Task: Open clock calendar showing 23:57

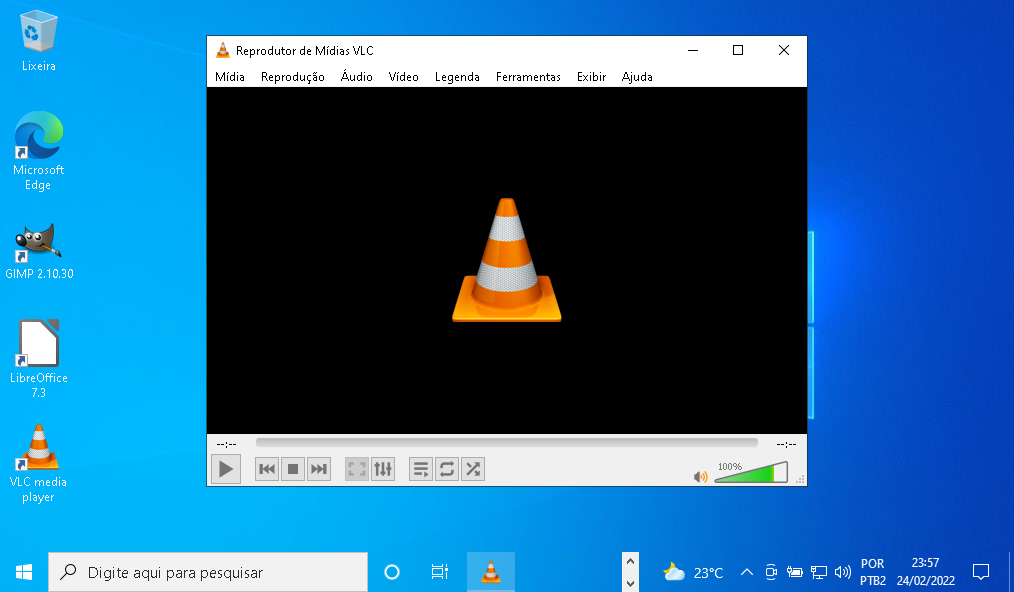Action: click(x=925, y=572)
